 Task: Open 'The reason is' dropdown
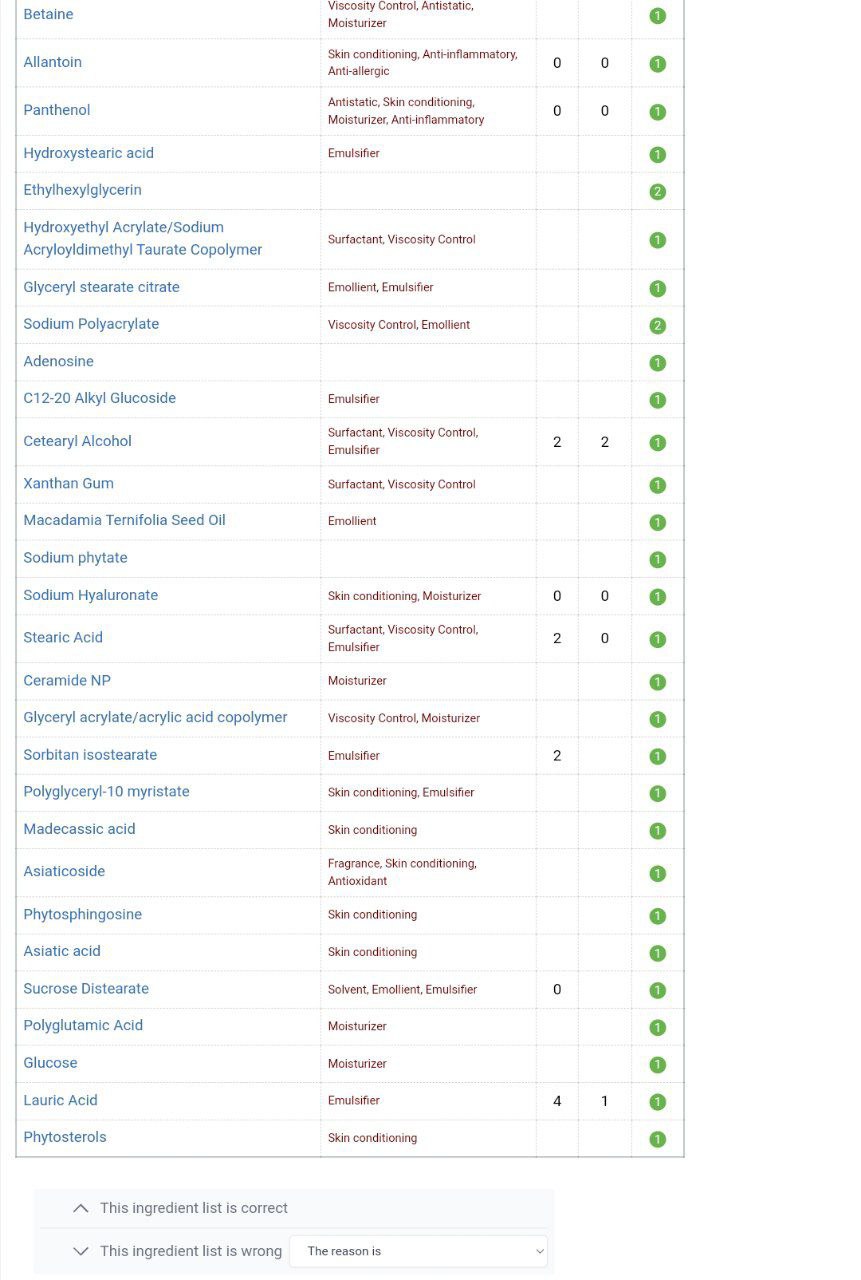[418, 1251]
